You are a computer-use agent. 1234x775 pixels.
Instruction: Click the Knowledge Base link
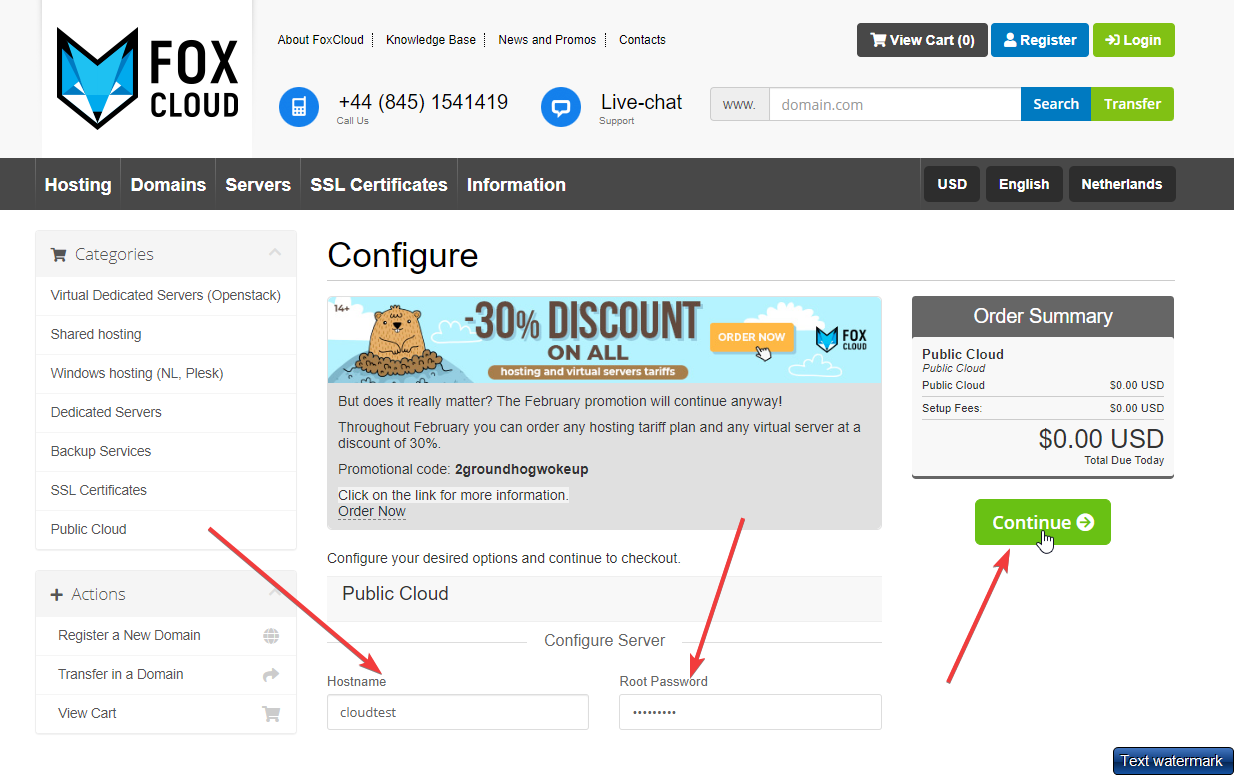tap(431, 40)
